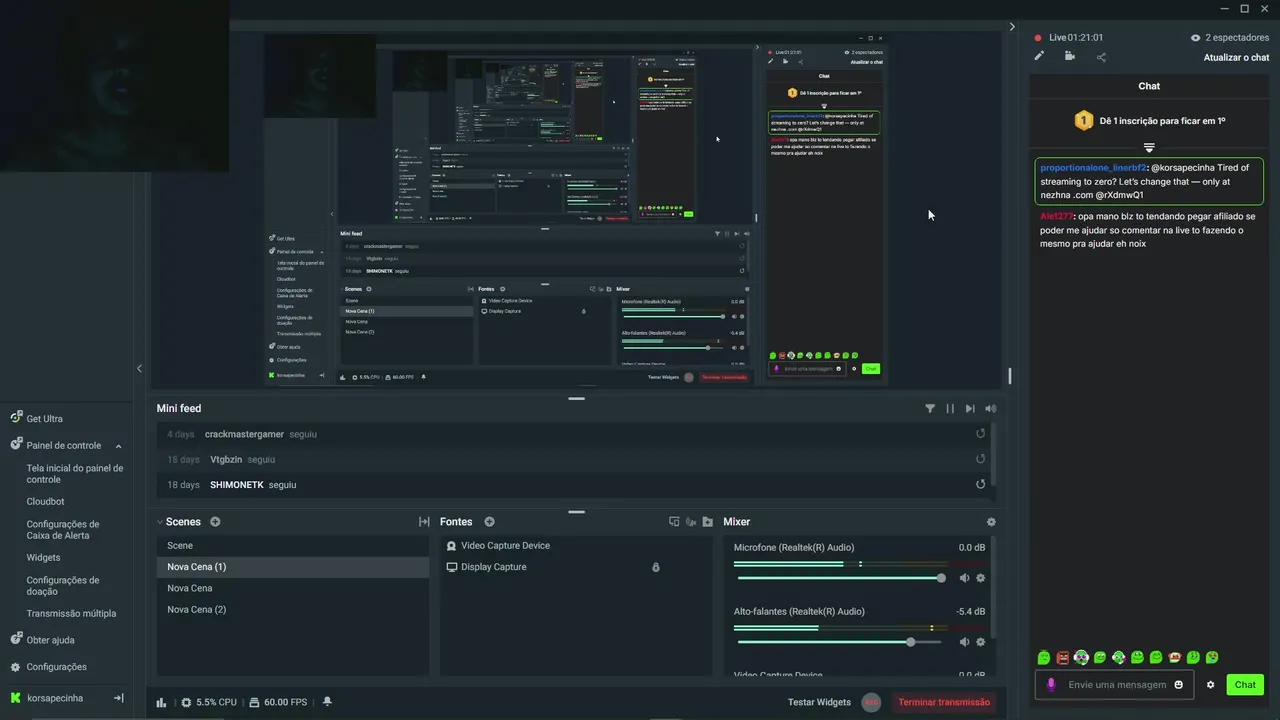Add a new source next to Fontes
1280x720 pixels.
[x=489, y=522]
